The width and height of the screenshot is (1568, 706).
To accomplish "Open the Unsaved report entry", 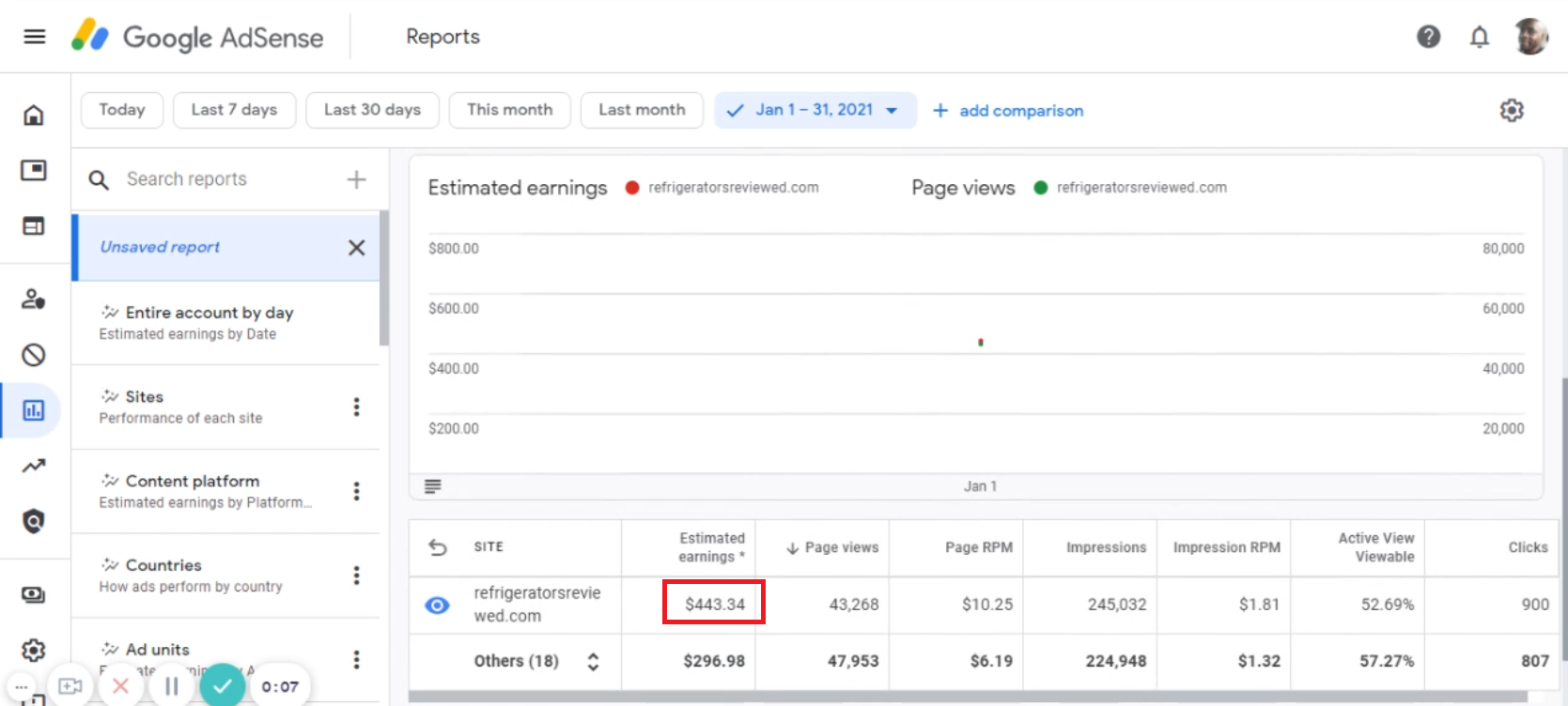I will (226, 247).
